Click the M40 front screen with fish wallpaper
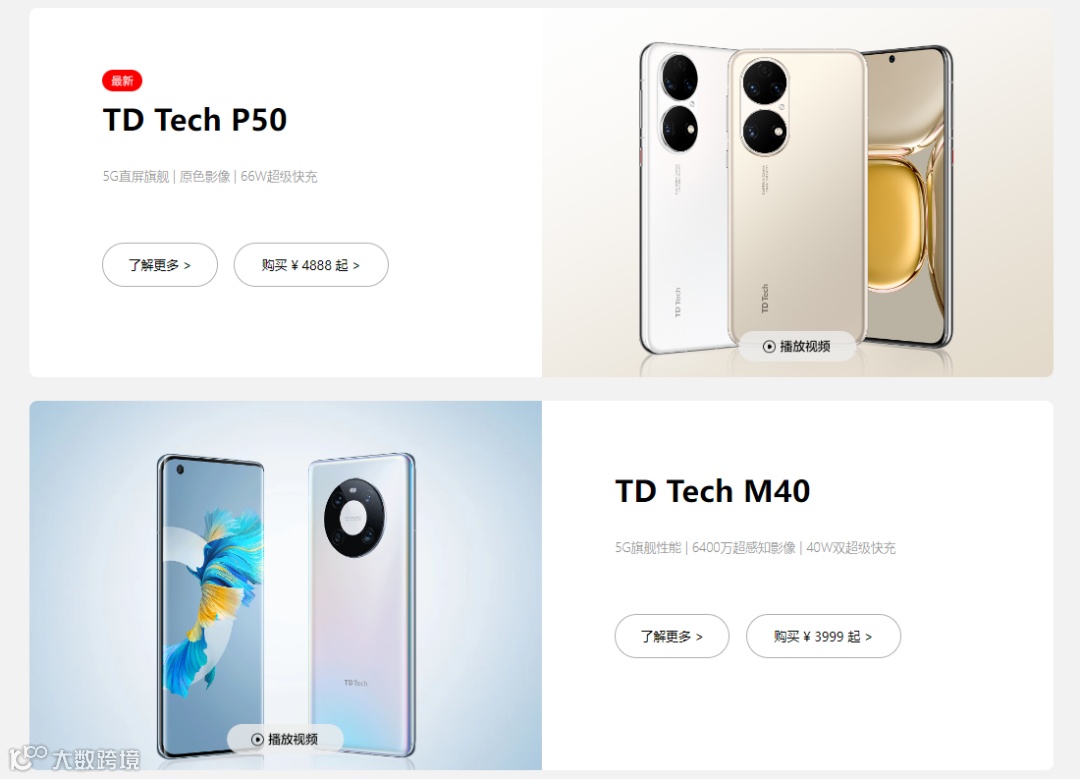 pyautogui.click(x=211, y=606)
